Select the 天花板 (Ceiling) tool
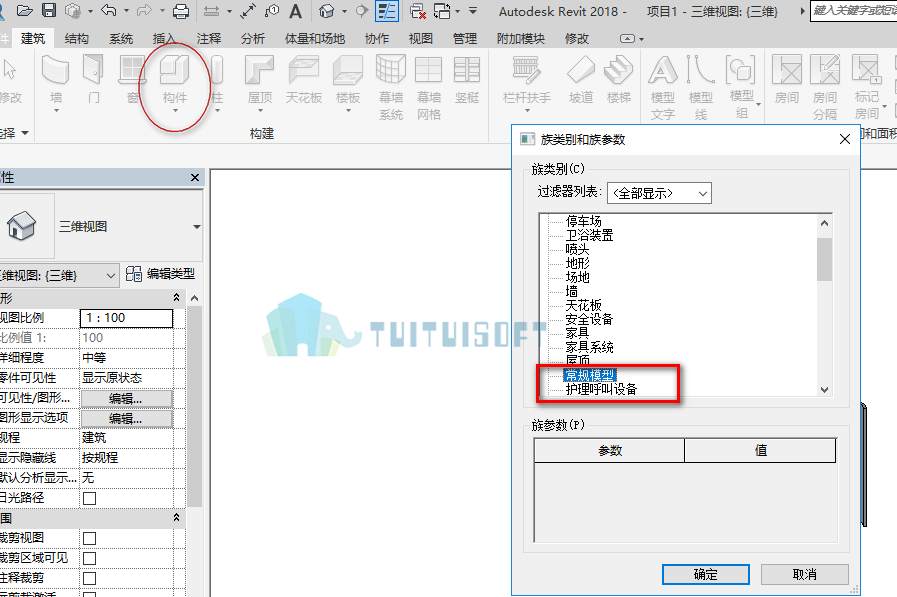Viewport: 897px width, 597px height. click(x=304, y=79)
